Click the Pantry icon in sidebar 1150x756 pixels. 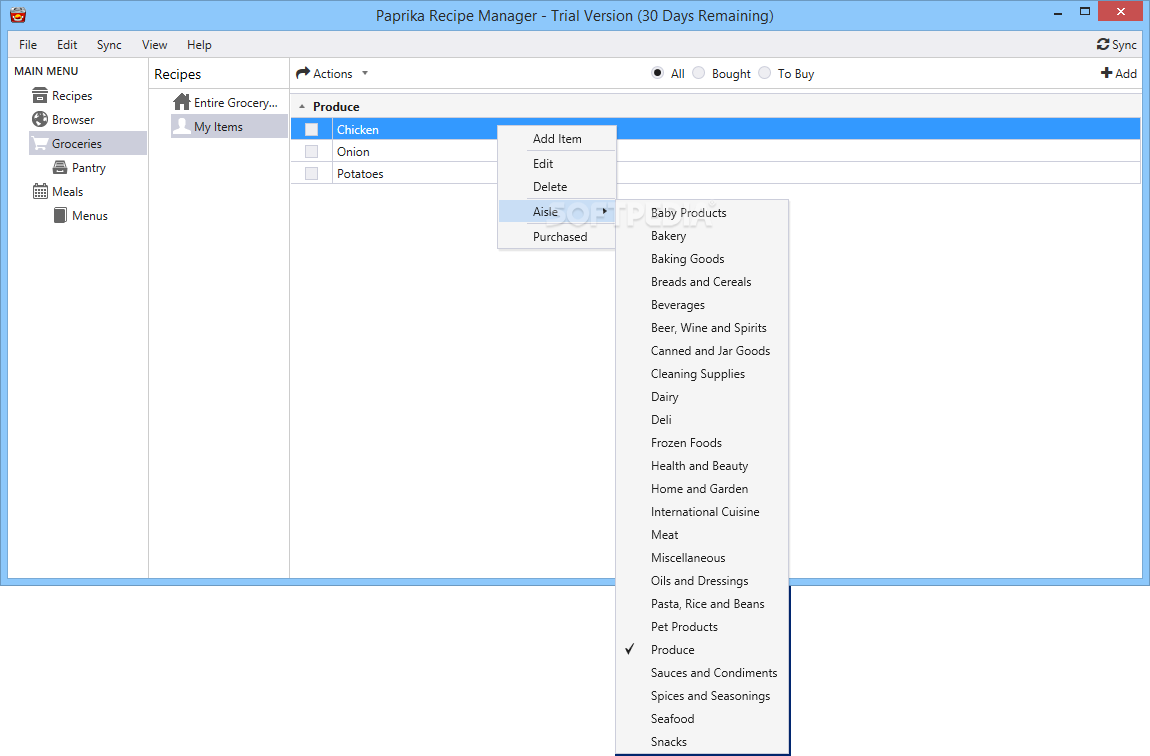point(60,168)
